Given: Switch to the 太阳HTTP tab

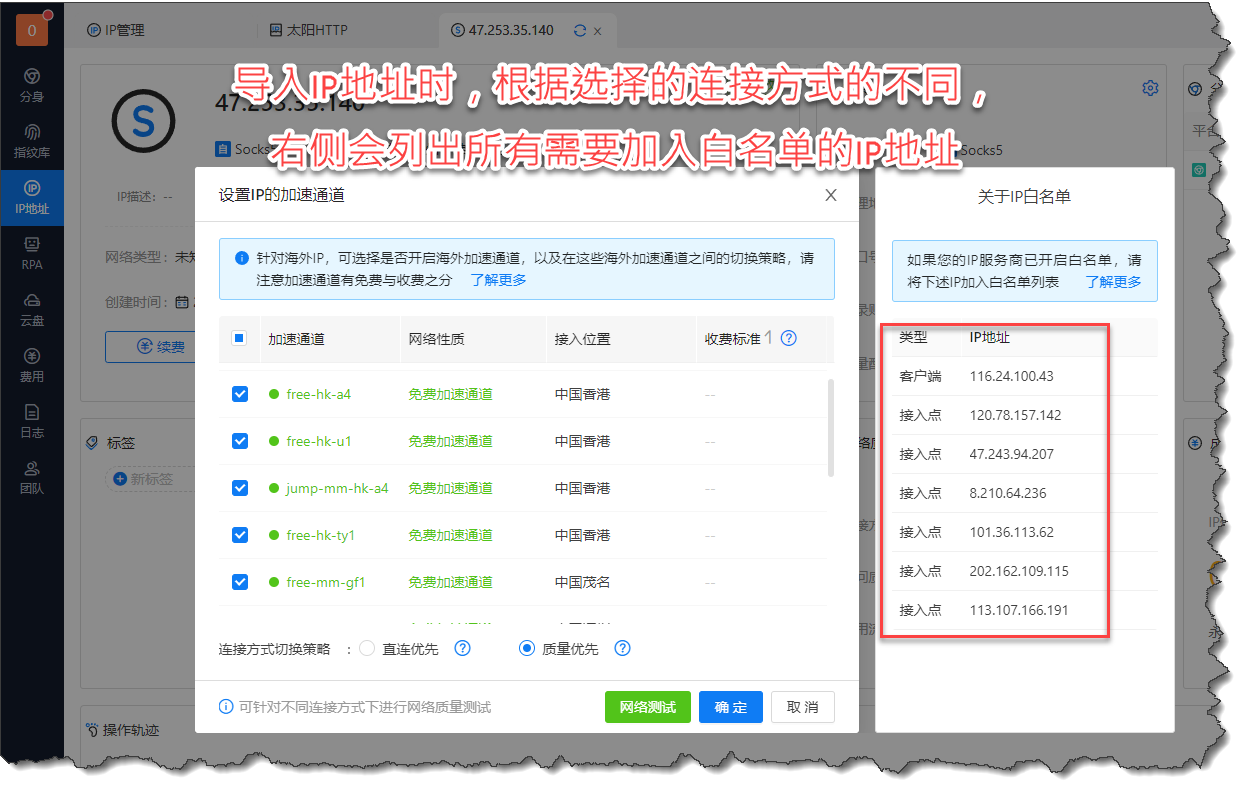Looking at the screenshot, I should click(309, 30).
